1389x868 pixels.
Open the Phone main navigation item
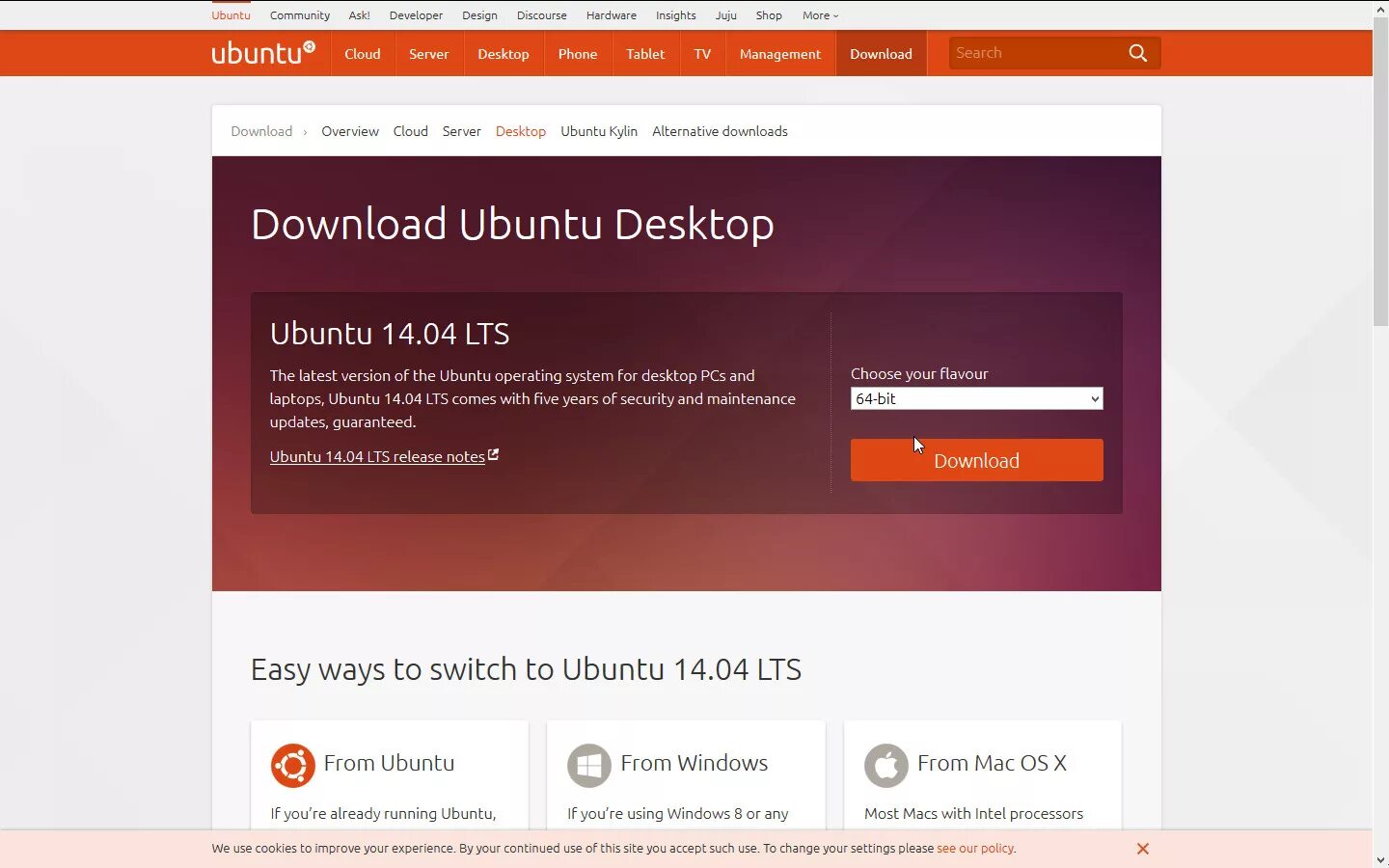coord(578,54)
